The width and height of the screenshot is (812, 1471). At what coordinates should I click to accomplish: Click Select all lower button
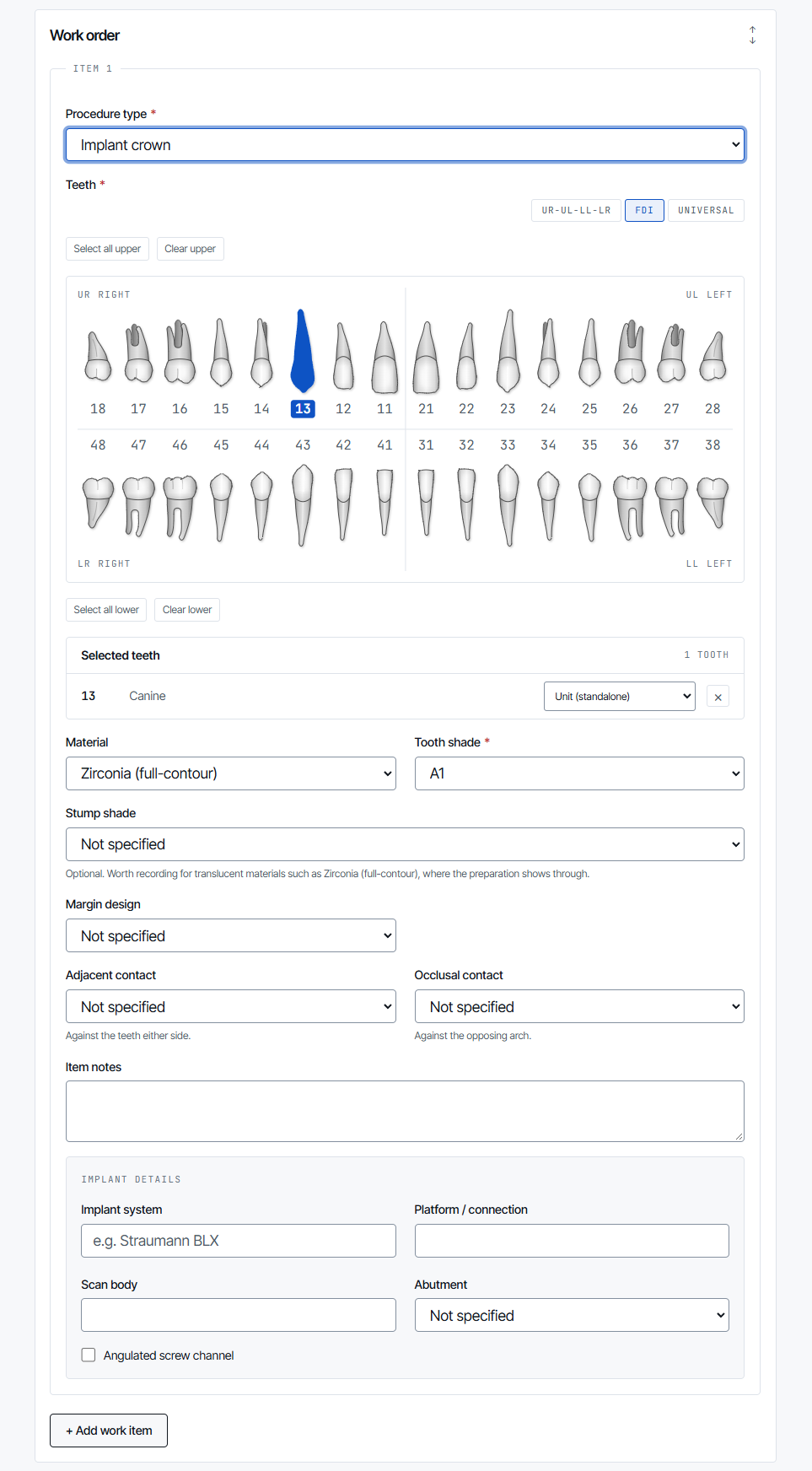pyautogui.click(x=106, y=610)
